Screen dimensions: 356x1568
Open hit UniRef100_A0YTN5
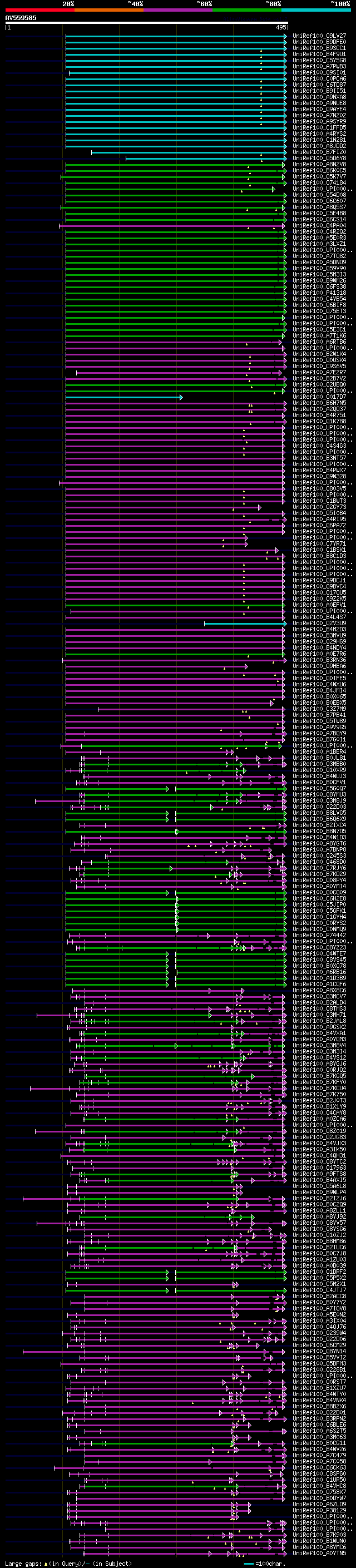(x=319, y=1554)
